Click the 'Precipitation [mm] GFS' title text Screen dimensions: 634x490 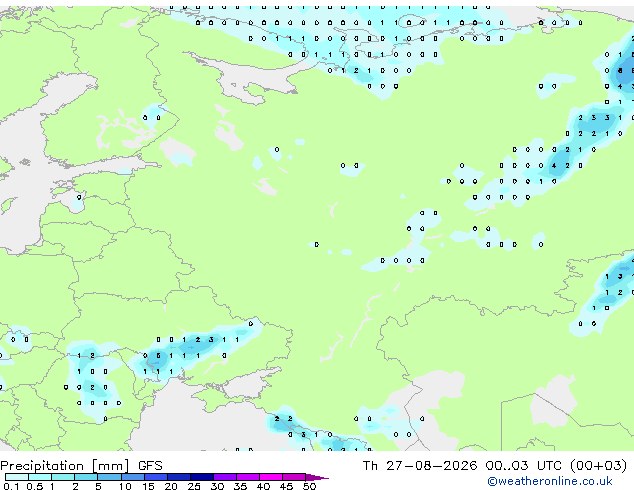81,466
